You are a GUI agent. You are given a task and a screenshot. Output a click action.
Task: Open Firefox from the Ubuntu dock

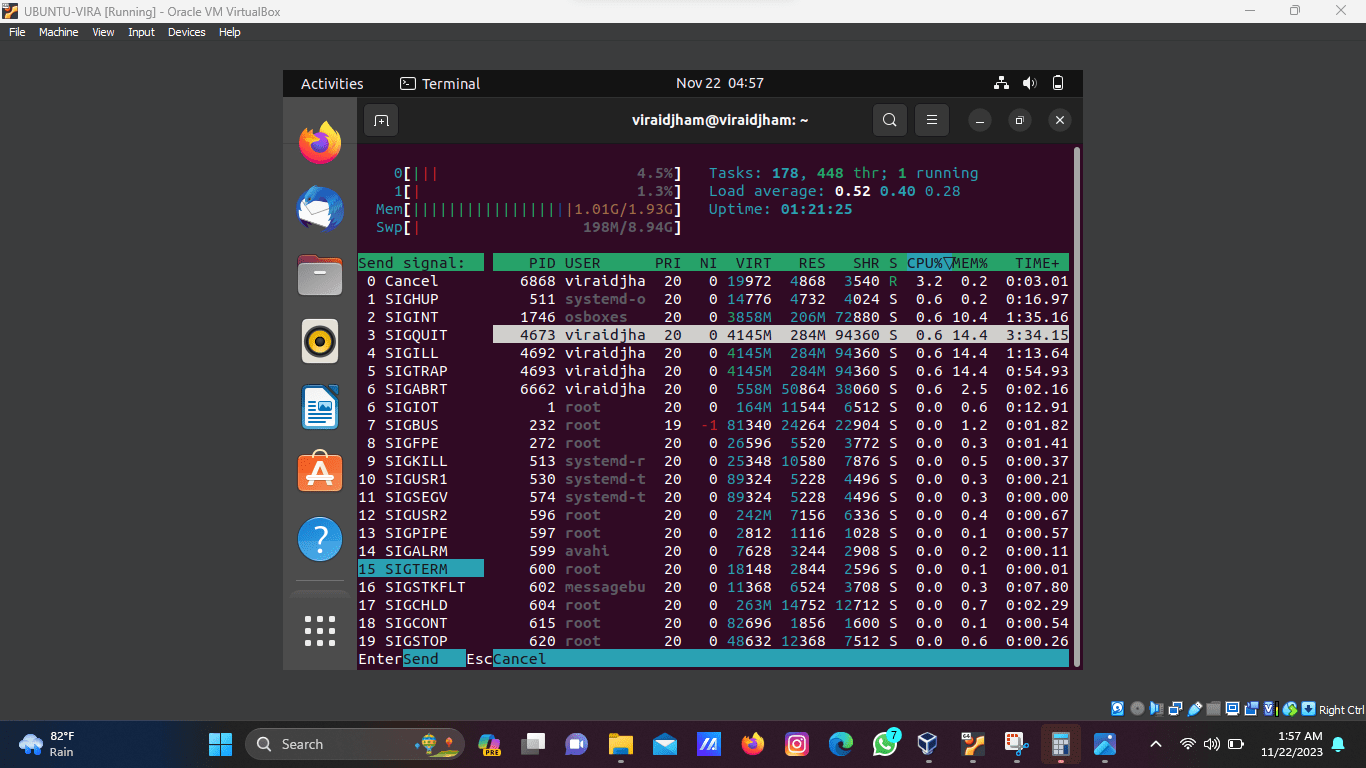coord(320,142)
